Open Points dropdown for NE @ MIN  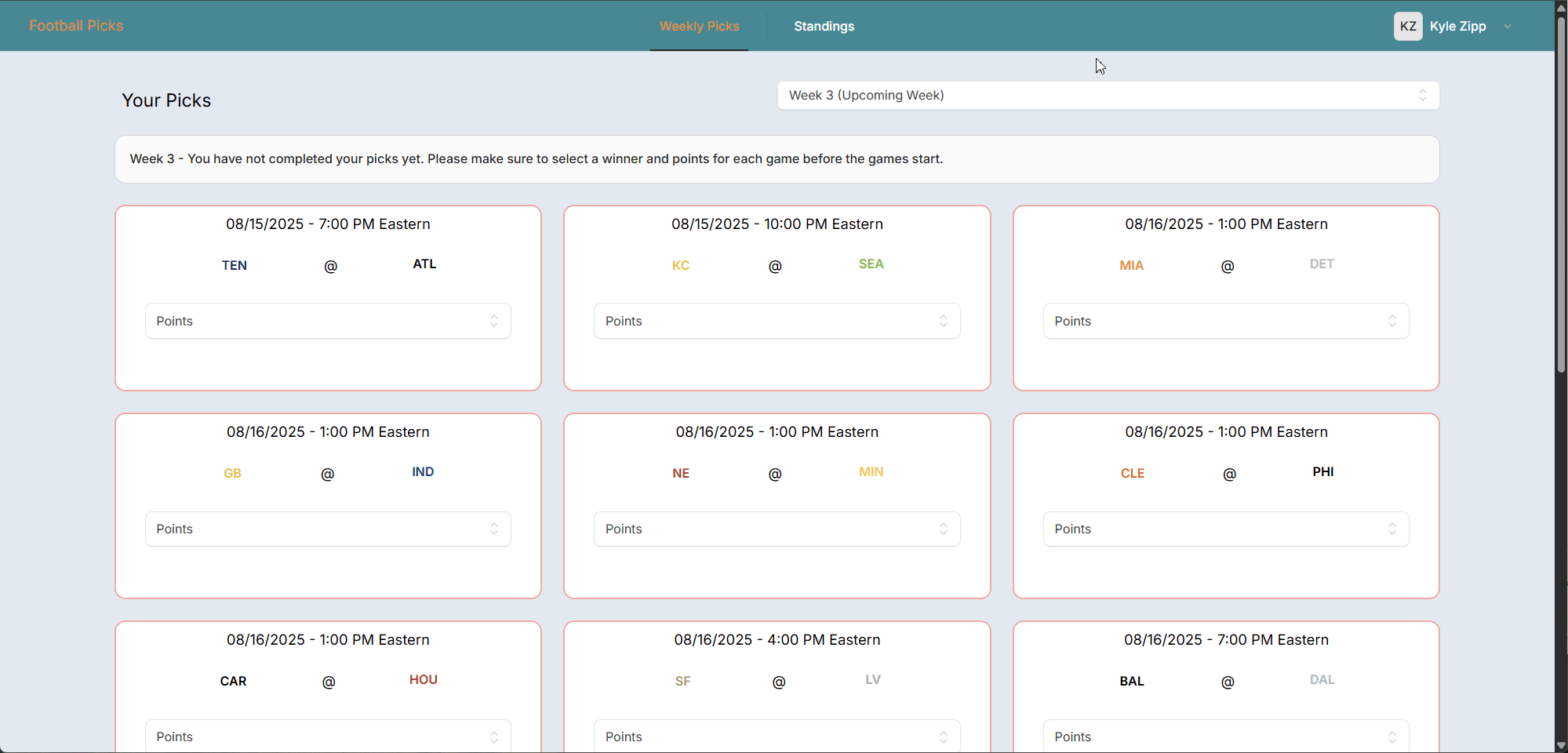(777, 529)
